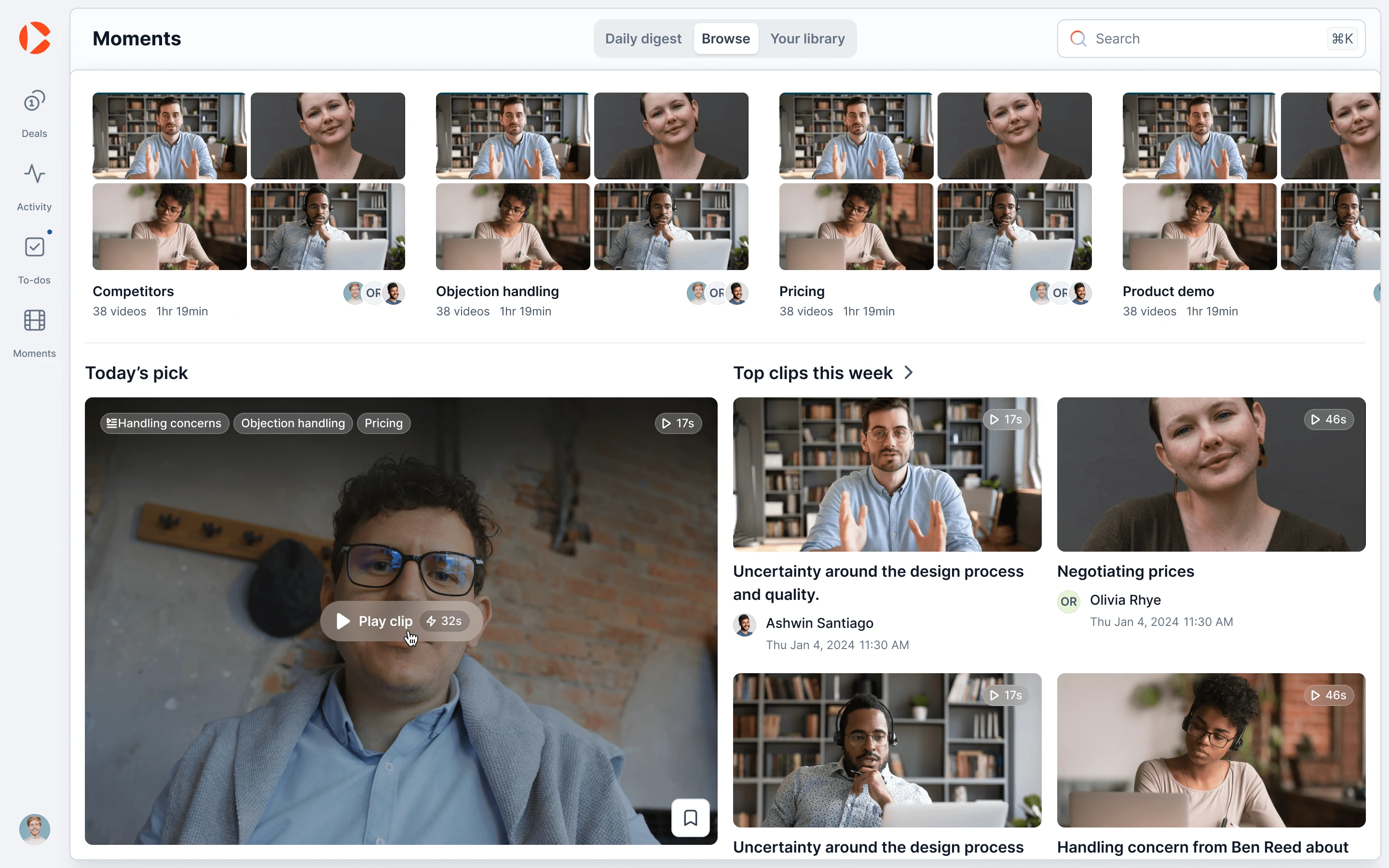Click the search magnifier icon
Image resolution: width=1389 pixels, height=868 pixels.
(1078, 39)
